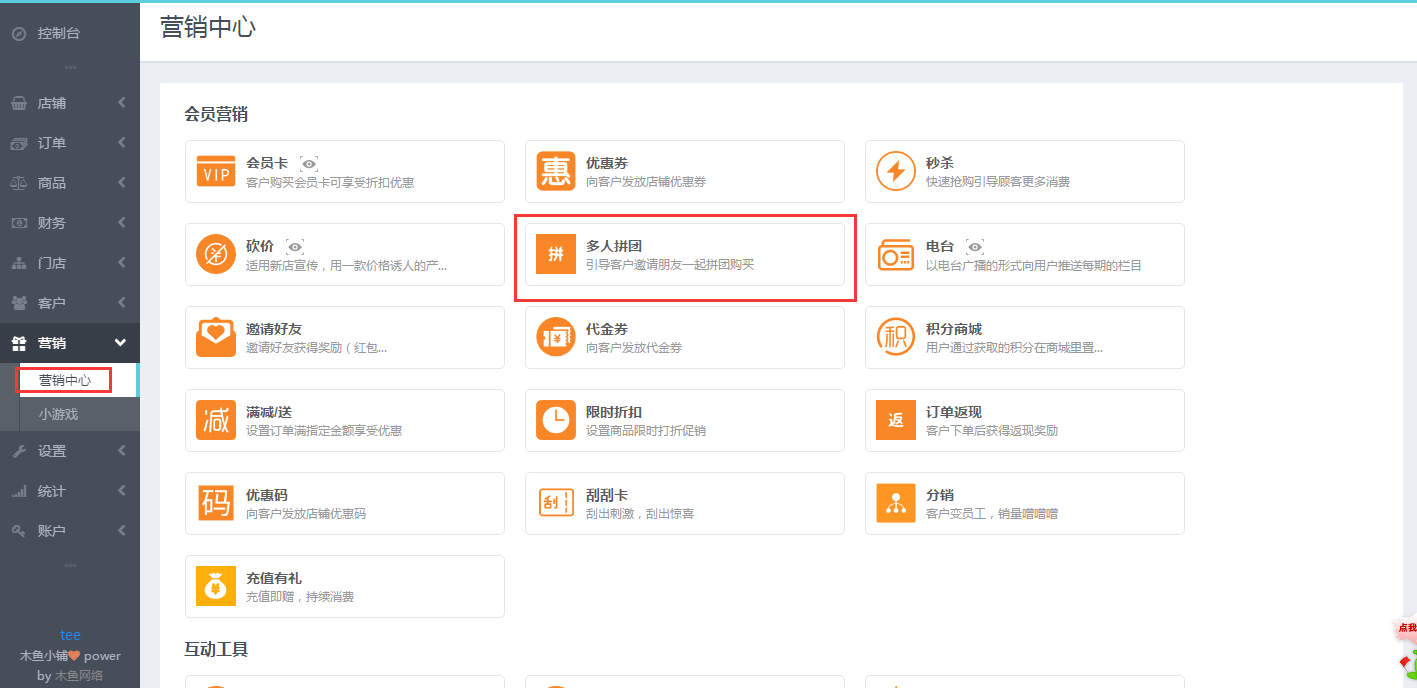Expand the 门店 menu chevron
This screenshot has height=688, width=1417.
coord(121,263)
